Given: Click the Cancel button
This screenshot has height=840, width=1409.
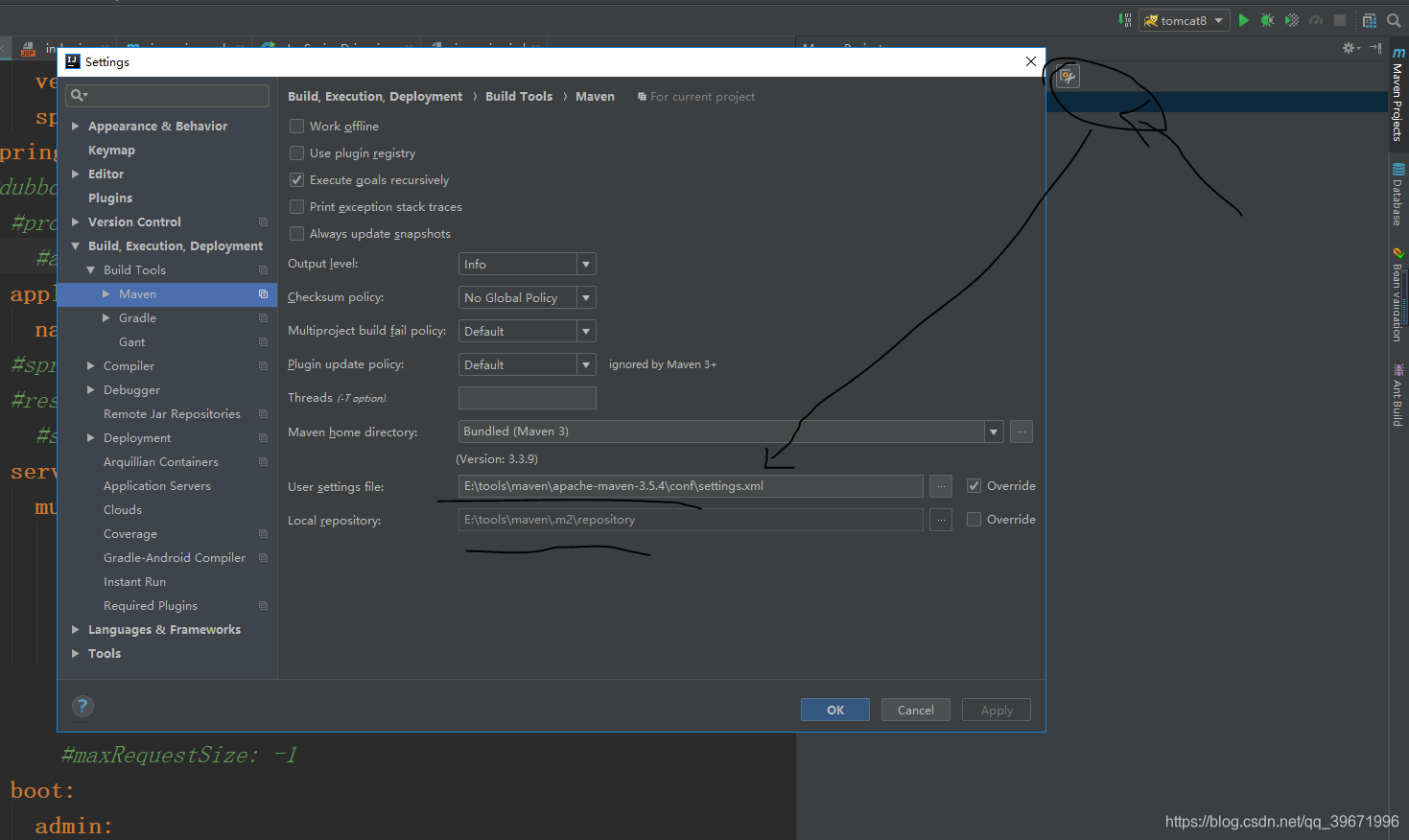Looking at the screenshot, I should [916, 710].
